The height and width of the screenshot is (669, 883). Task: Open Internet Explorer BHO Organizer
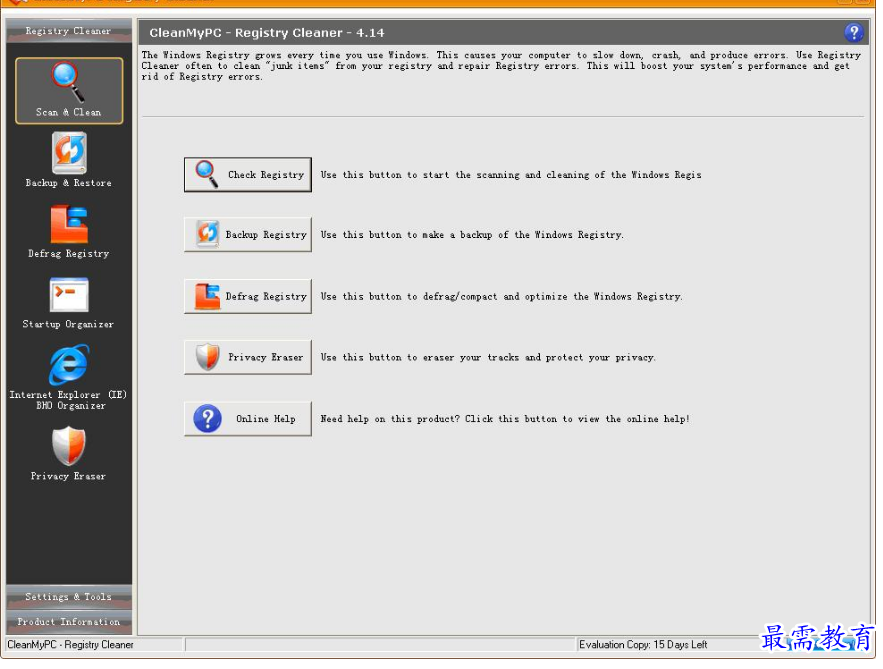[x=69, y=376]
